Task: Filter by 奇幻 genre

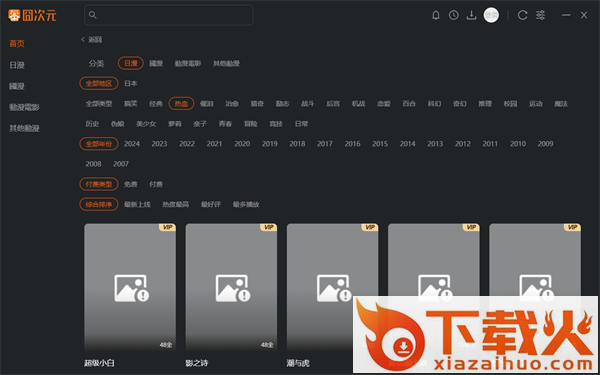Action: click(460, 104)
